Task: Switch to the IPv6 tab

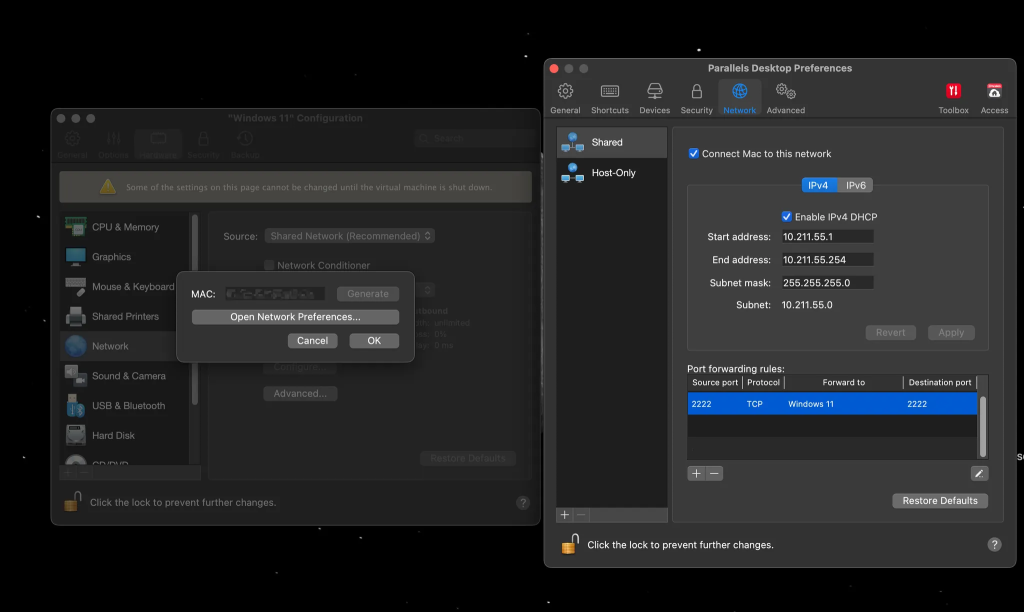Action: click(856, 185)
